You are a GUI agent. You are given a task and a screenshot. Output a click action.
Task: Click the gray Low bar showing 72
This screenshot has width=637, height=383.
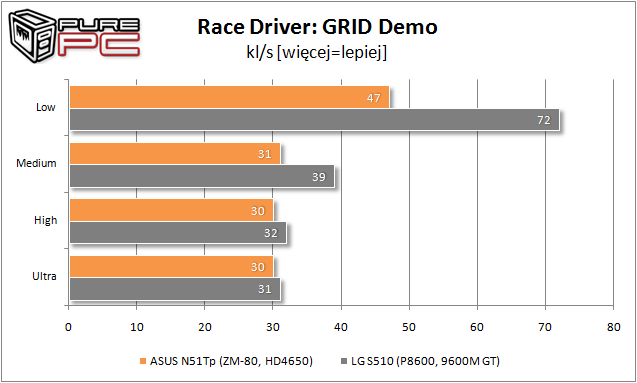click(314, 119)
